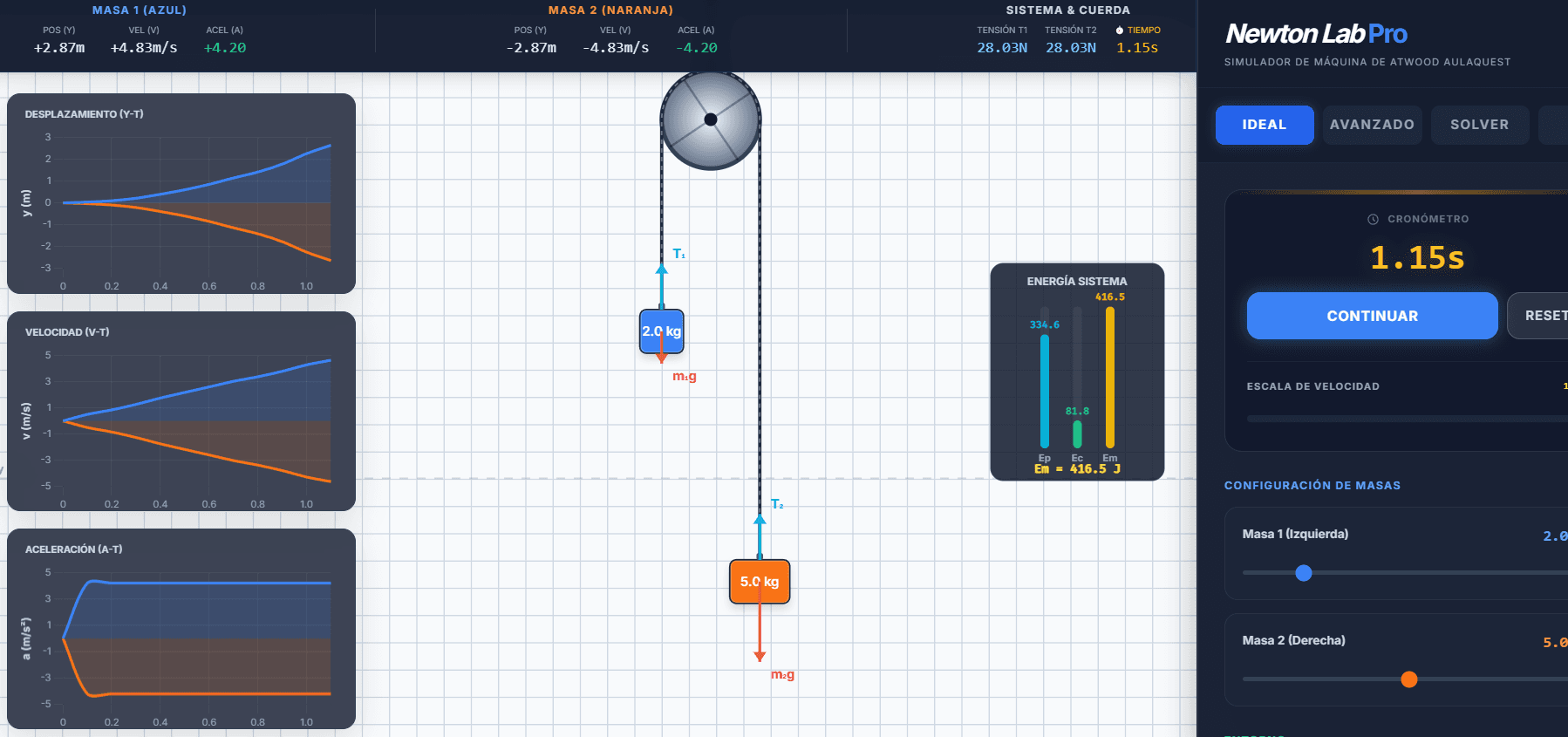The height and width of the screenshot is (737, 1568).
Task: Click the Tensión T1 value 28.03N
Action: (x=1002, y=48)
